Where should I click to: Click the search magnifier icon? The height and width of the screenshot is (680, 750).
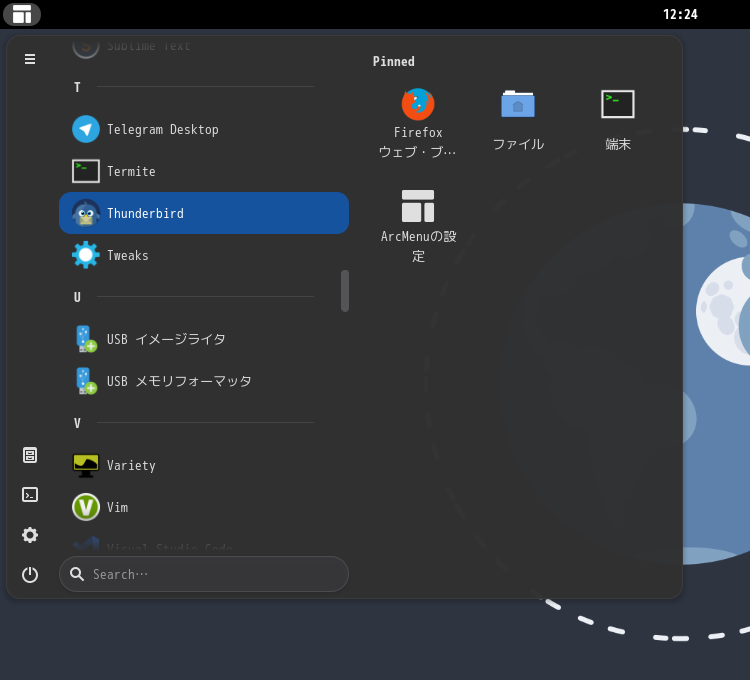pos(77,574)
